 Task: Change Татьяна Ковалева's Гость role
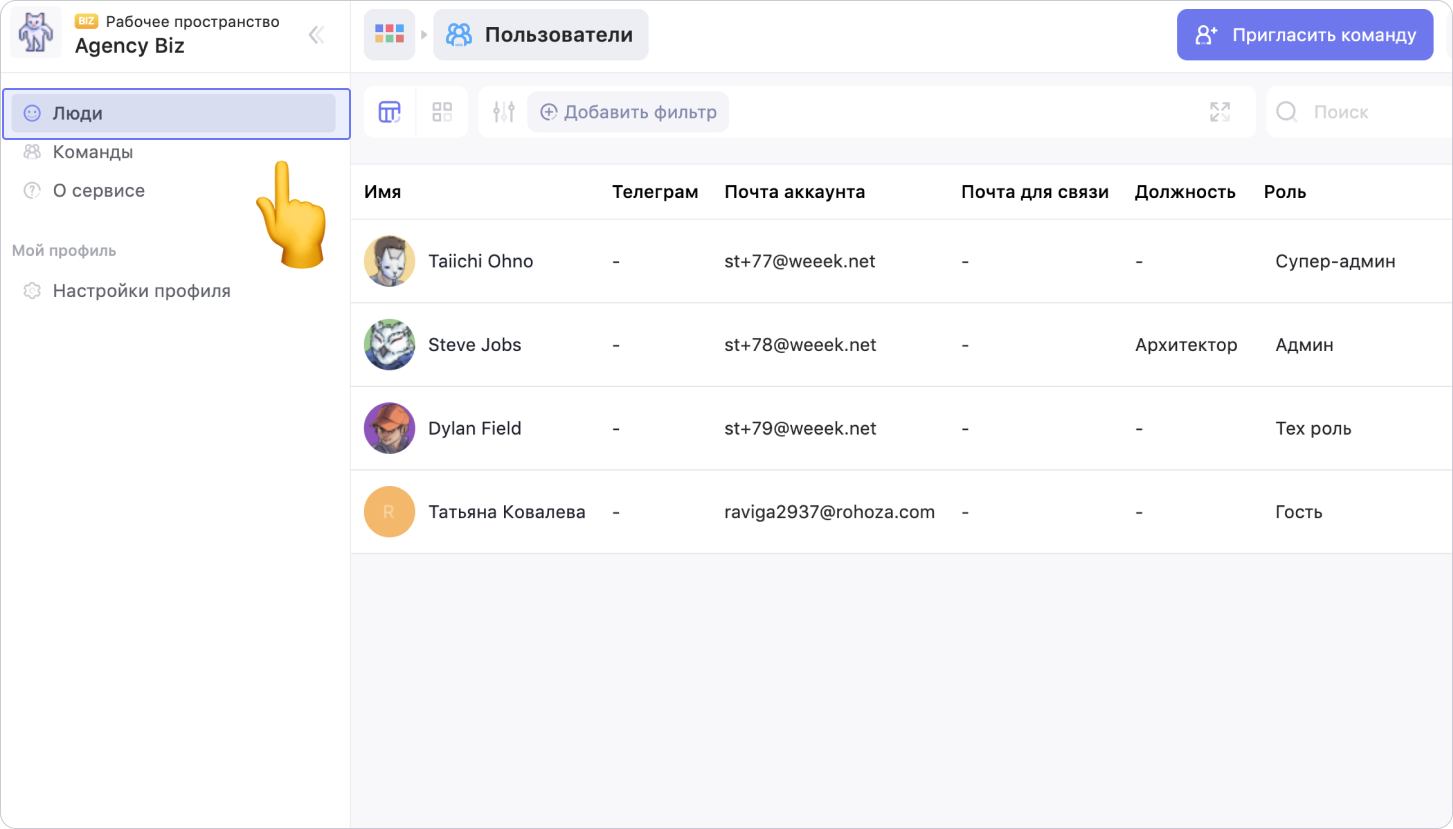[1299, 512]
